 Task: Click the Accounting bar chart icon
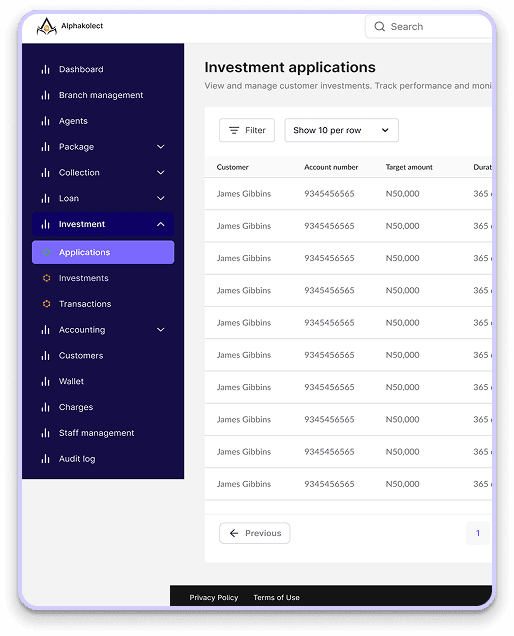click(45, 330)
